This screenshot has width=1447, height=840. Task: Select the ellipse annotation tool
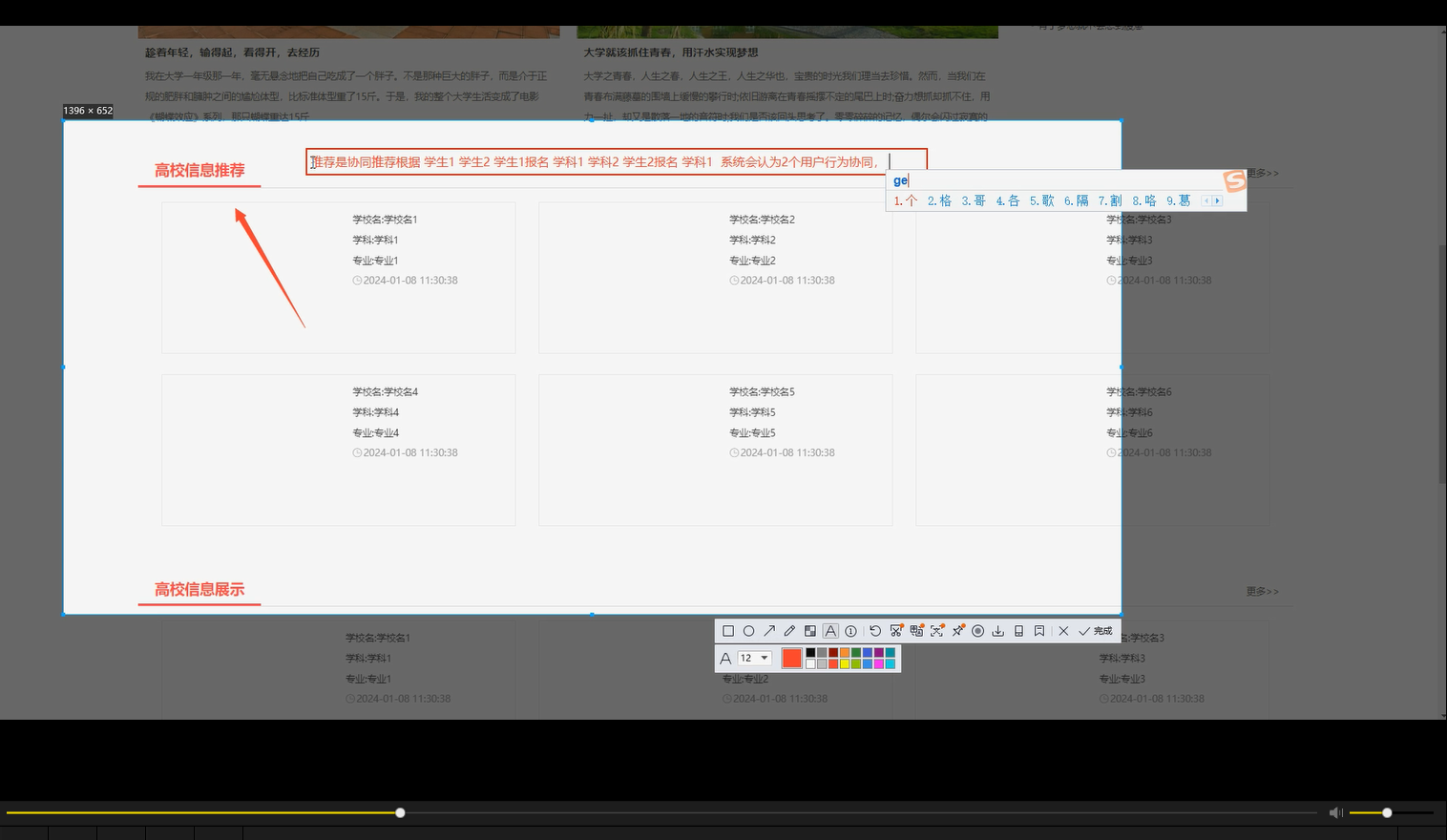(x=749, y=631)
